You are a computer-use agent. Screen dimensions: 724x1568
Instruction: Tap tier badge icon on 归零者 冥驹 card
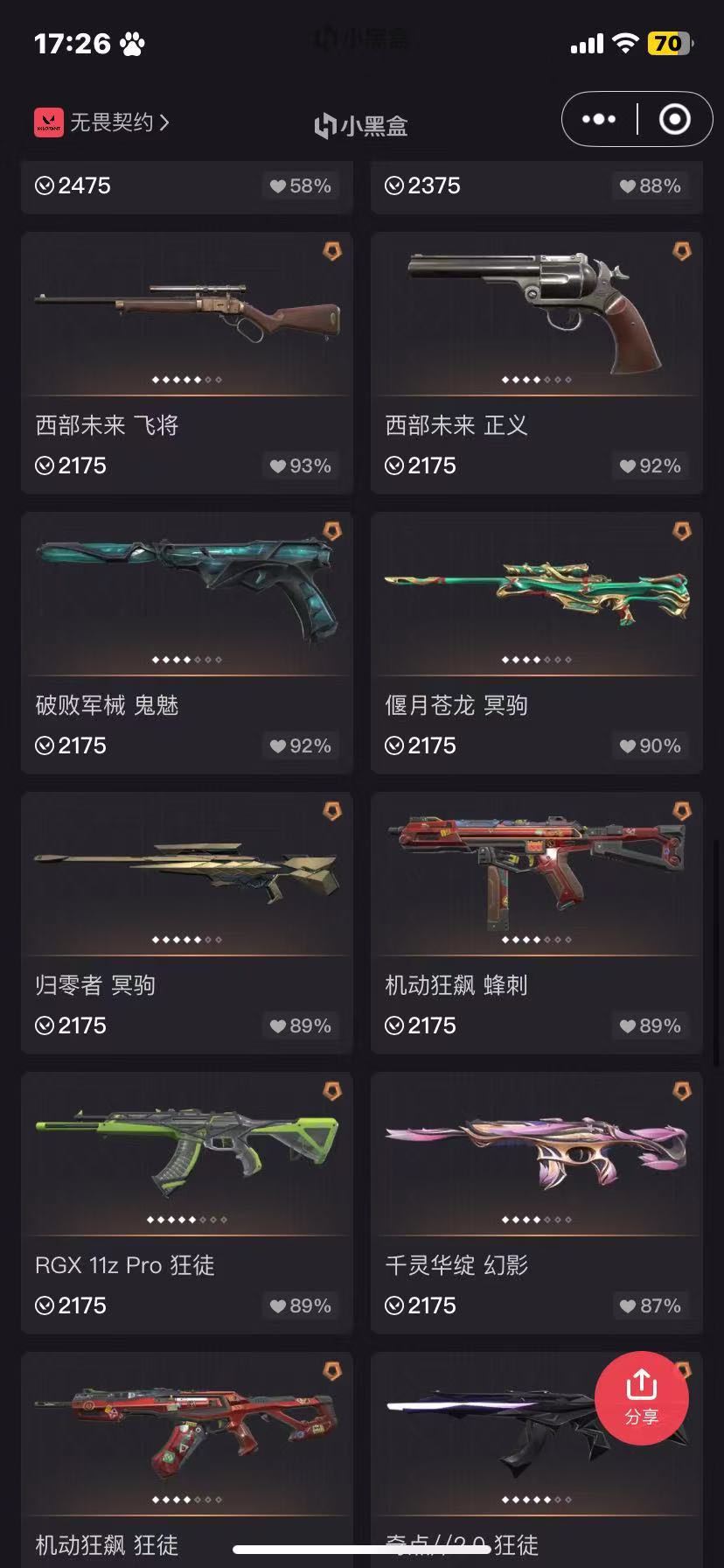pyautogui.click(x=332, y=811)
